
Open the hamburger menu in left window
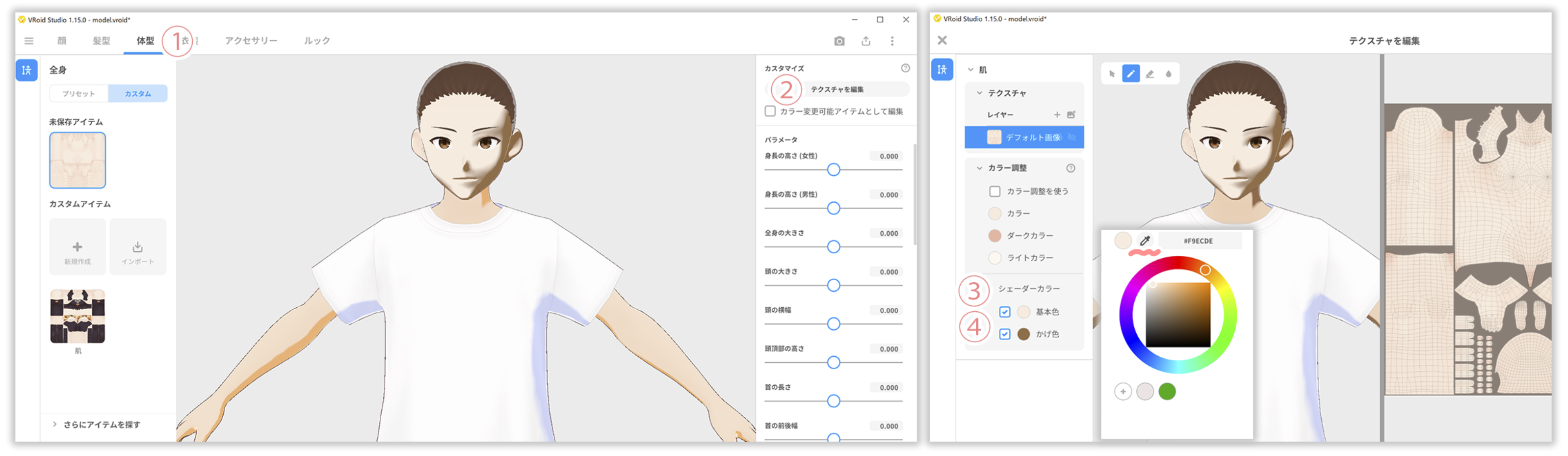(x=28, y=41)
